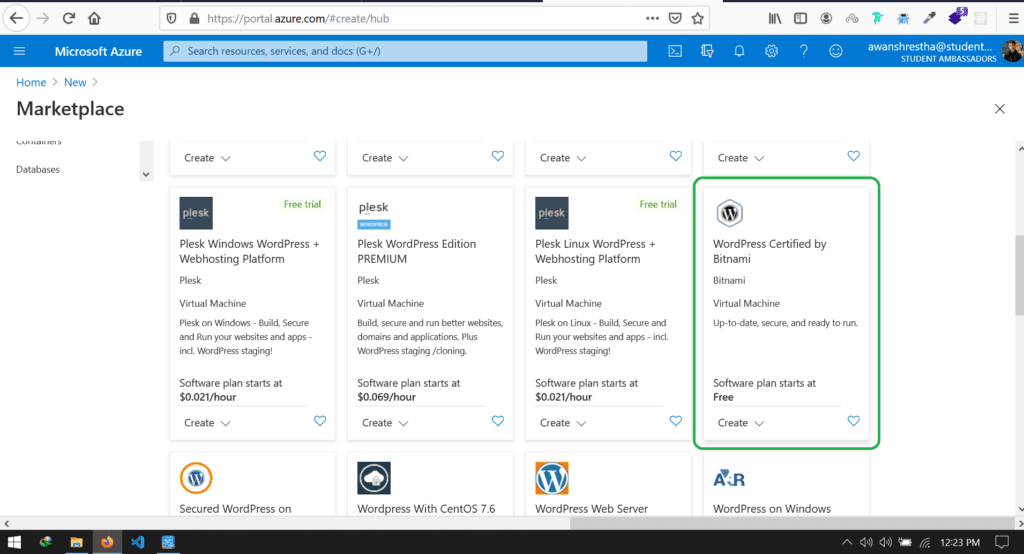Screen dimensions: 1024x554
Task: Expand Create on Plesk Windows WordPress card
Action: pos(207,423)
